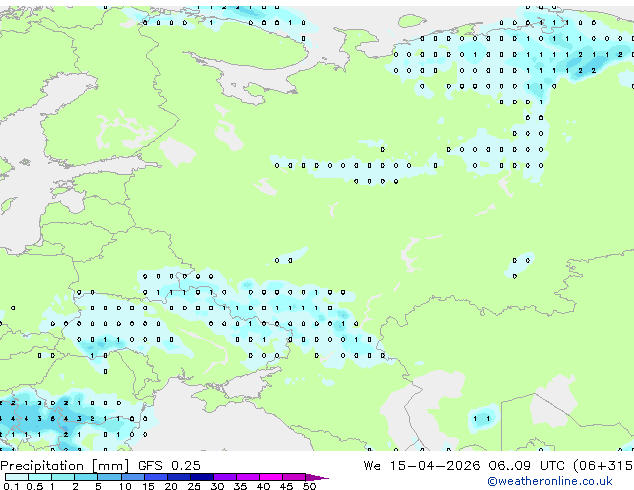Click the legend label "20"
Viewport: 634px width, 490px height.
pyautogui.click(x=171, y=486)
